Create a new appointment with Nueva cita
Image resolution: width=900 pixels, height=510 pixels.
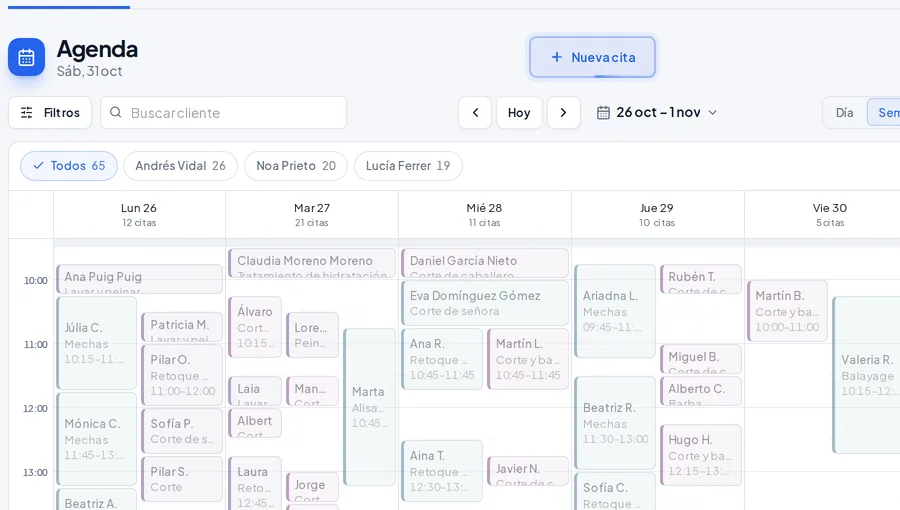click(592, 57)
